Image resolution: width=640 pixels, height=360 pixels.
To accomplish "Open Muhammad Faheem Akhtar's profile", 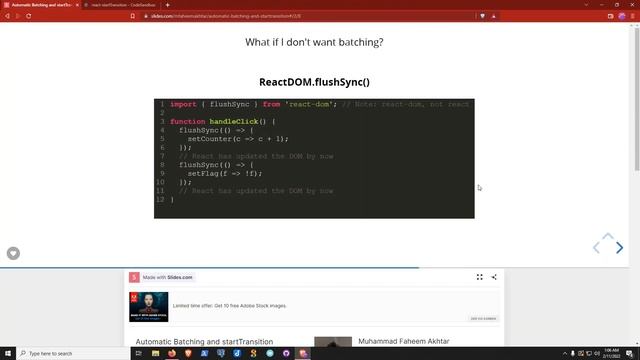I will (404, 341).
